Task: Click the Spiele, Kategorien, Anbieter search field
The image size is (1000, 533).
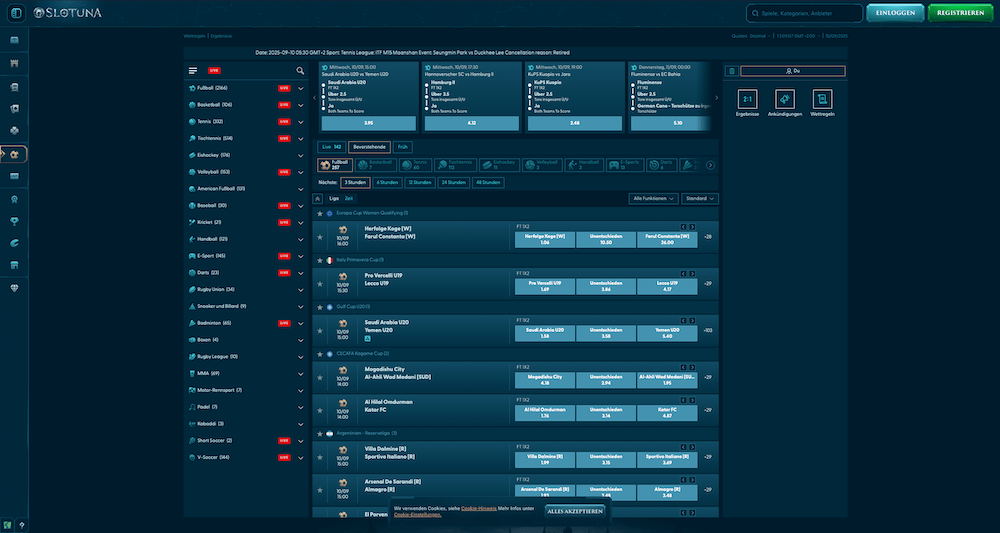Action: click(x=804, y=13)
